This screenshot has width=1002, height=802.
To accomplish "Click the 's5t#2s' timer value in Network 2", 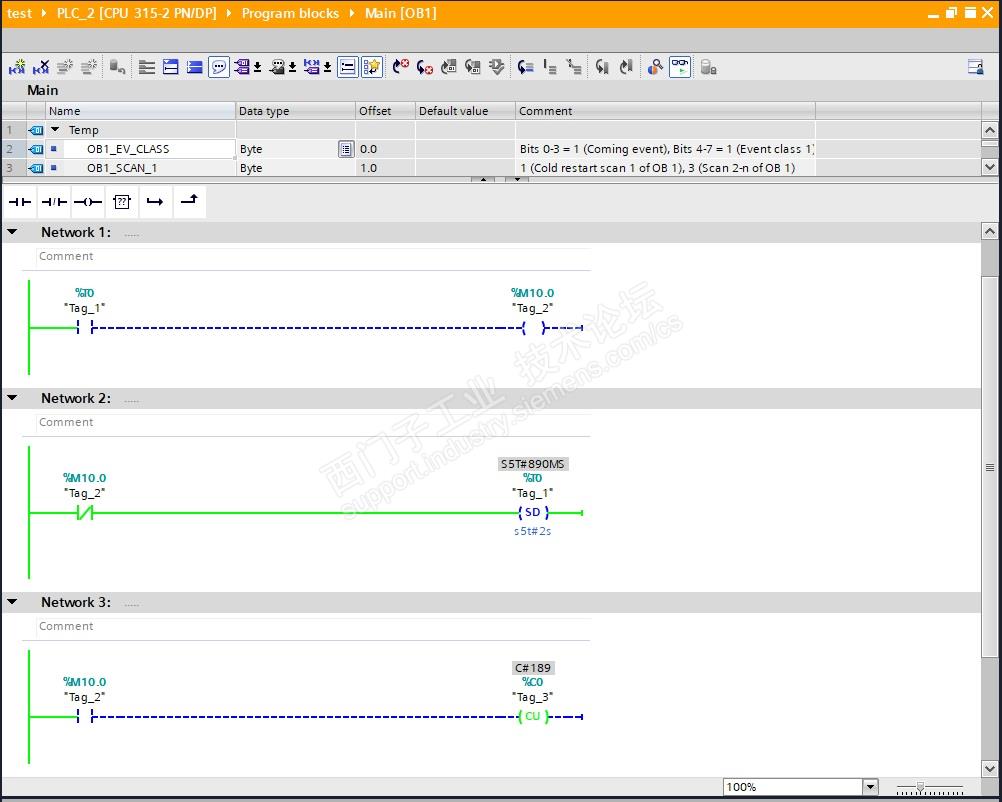I will [532, 531].
